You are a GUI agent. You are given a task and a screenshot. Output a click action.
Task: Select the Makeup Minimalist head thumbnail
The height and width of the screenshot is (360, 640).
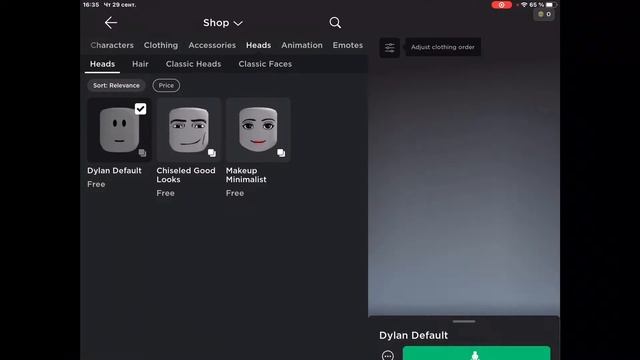258,130
